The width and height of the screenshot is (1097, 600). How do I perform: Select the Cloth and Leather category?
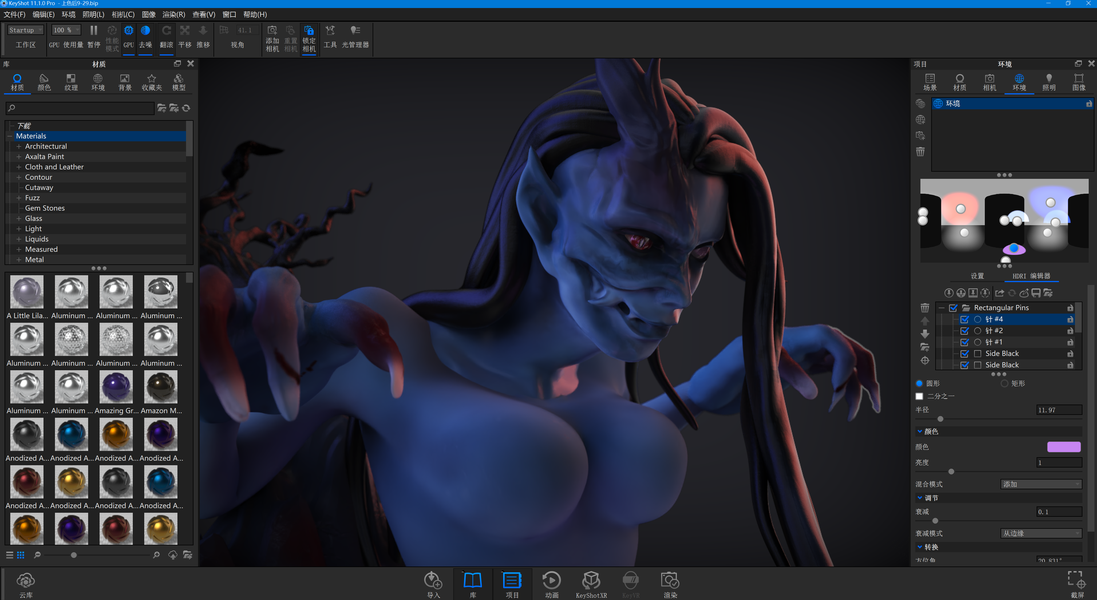coord(55,167)
